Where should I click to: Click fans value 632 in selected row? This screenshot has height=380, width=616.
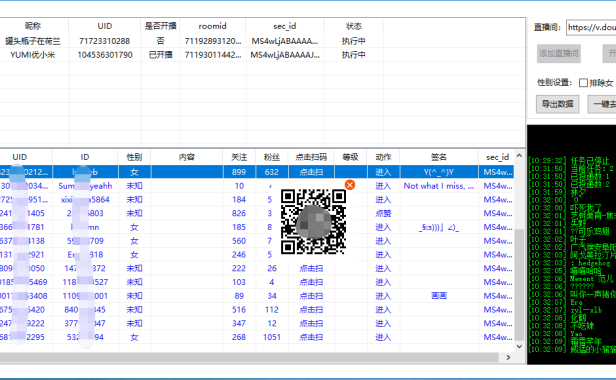[271, 172]
